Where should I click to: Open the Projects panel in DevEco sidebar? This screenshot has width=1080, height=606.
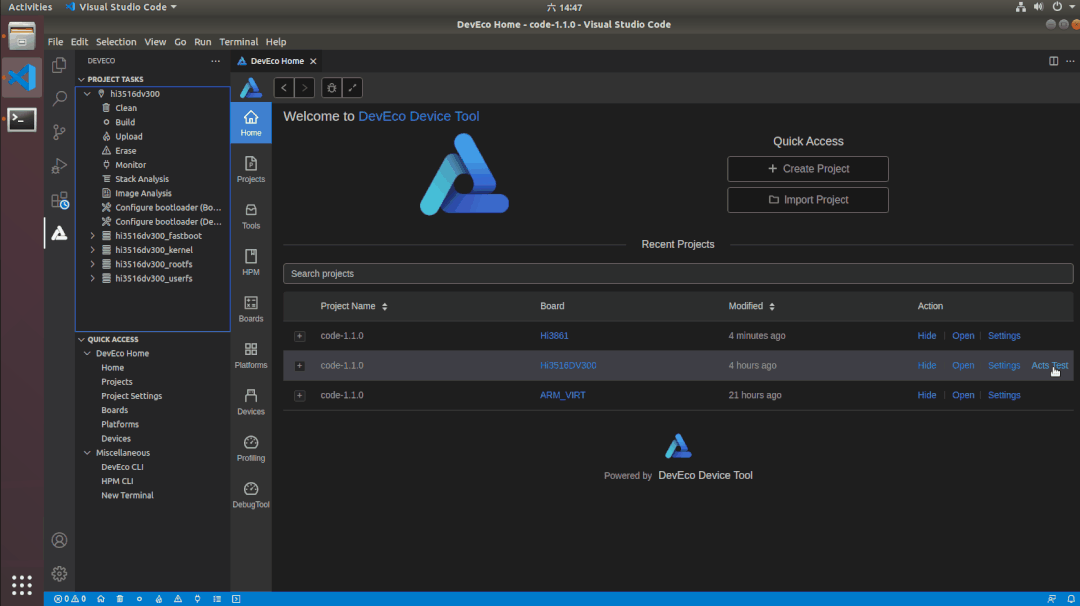click(x=250, y=168)
